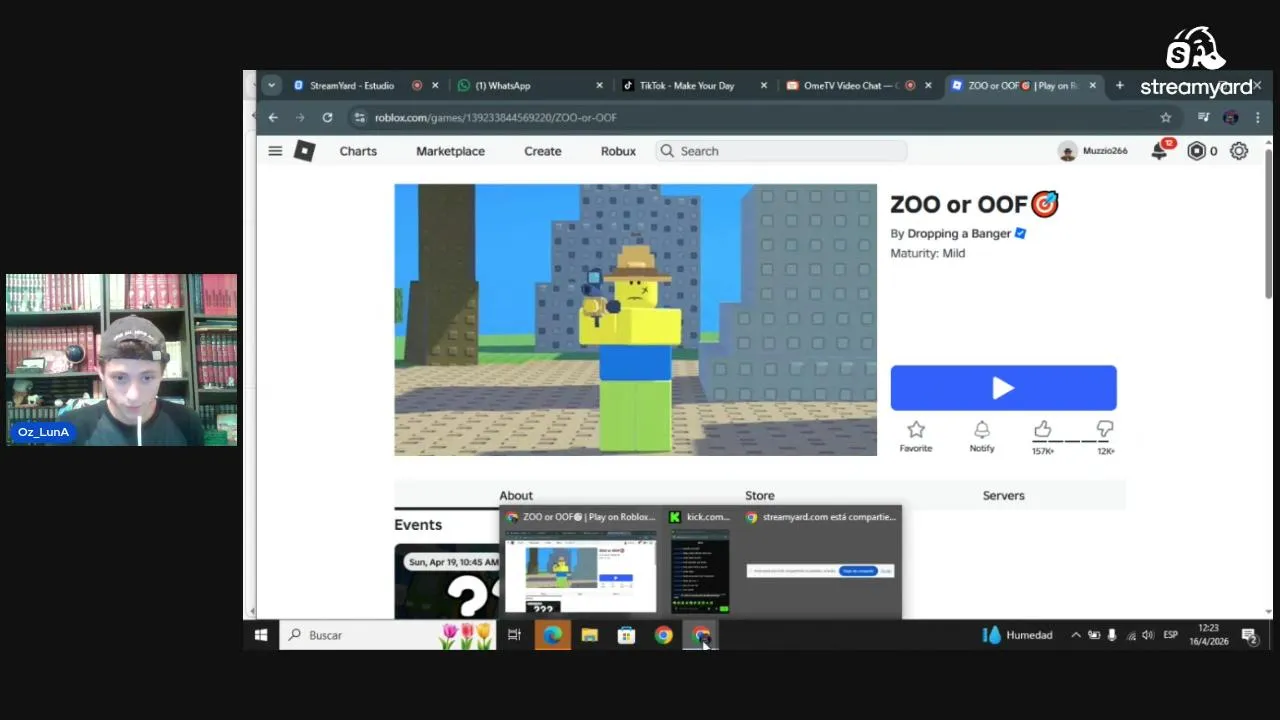Image resolution: width=1280 pixels, height=720 pixels.
Task: Click the Humedad weather widget
Action: 1017,635
